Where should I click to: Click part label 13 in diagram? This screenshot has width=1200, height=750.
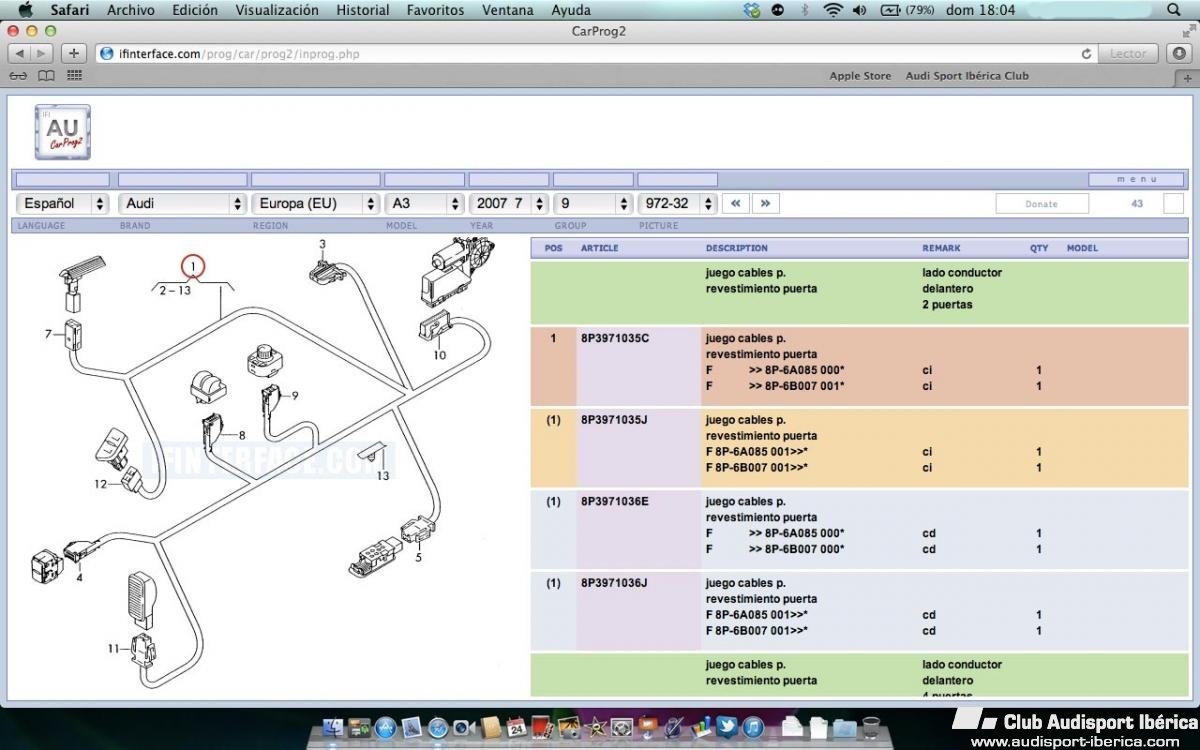[x=383, y=476]
